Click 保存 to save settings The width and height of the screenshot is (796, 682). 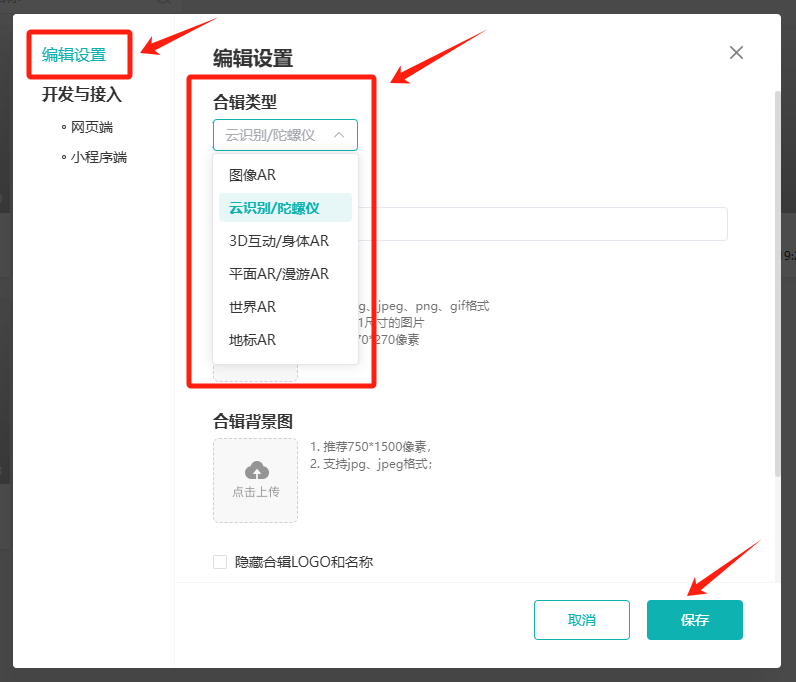coord(694,620)
